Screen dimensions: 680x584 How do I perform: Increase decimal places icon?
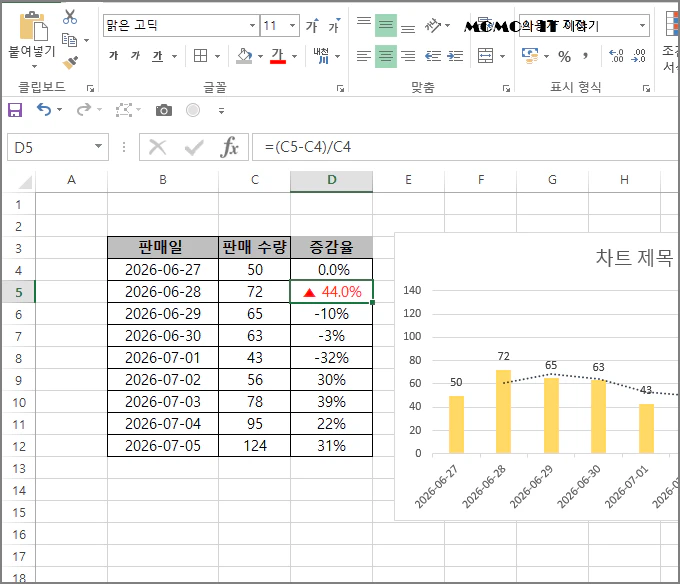click(x=616, y=56)
